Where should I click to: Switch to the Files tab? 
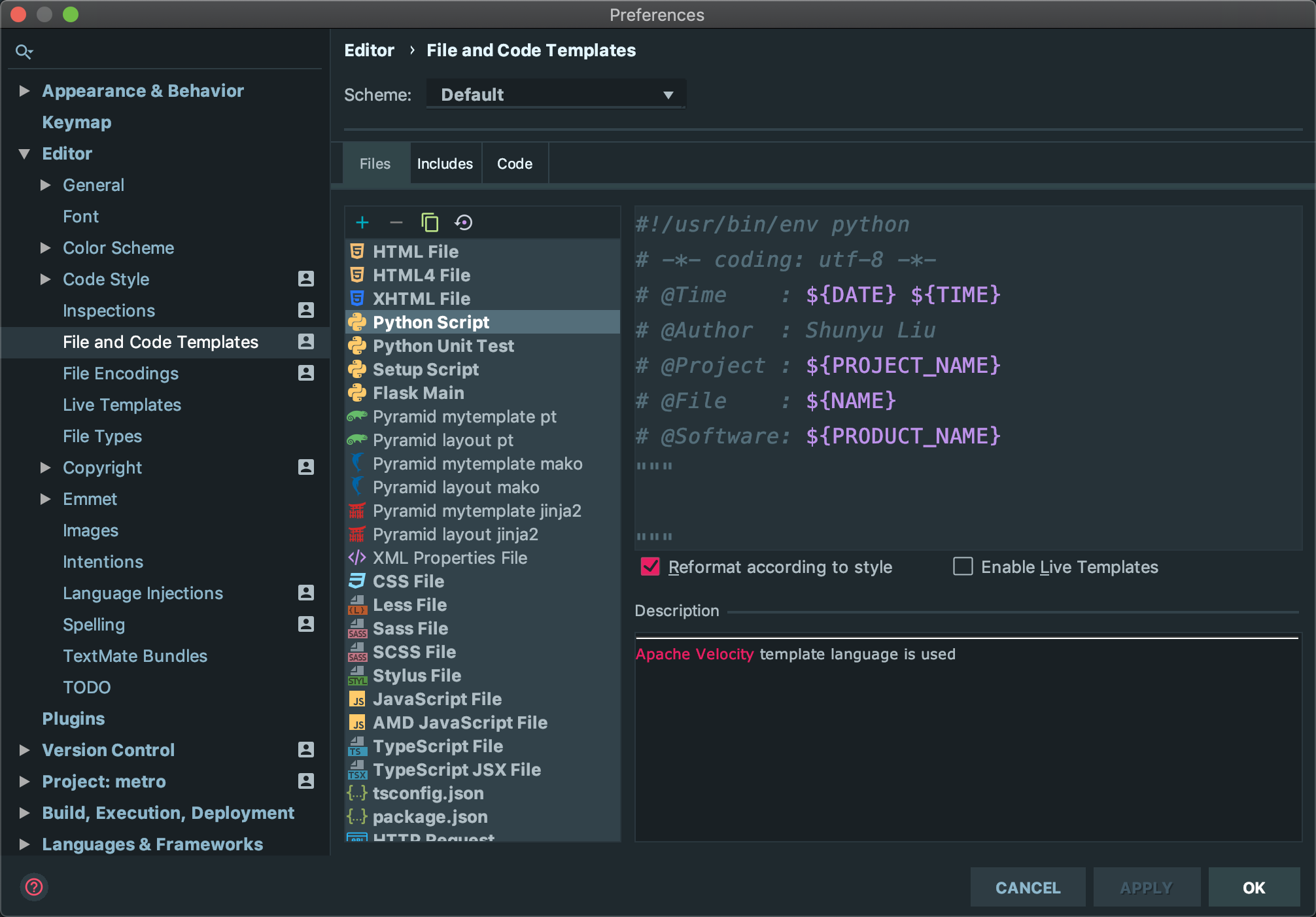(375, 164)
